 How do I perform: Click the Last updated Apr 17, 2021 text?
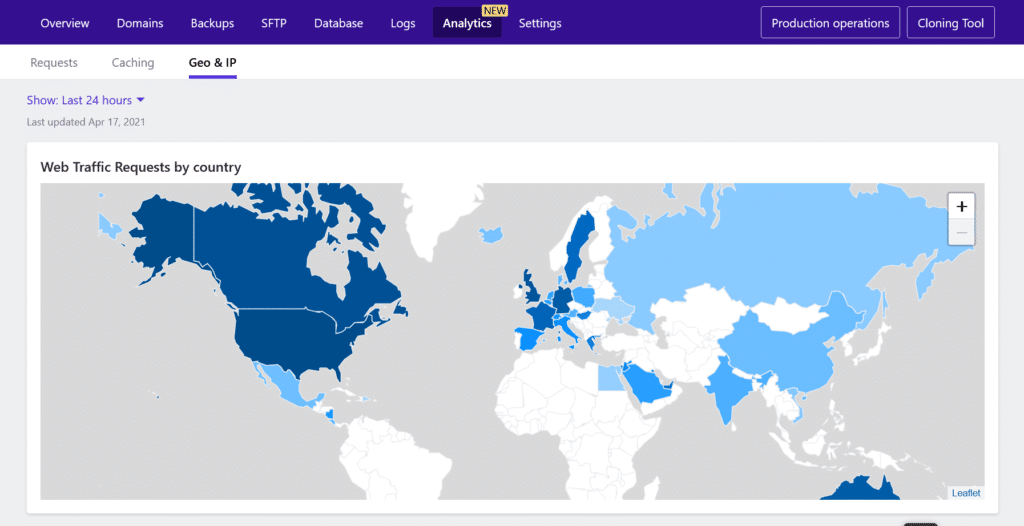point(86,122)
